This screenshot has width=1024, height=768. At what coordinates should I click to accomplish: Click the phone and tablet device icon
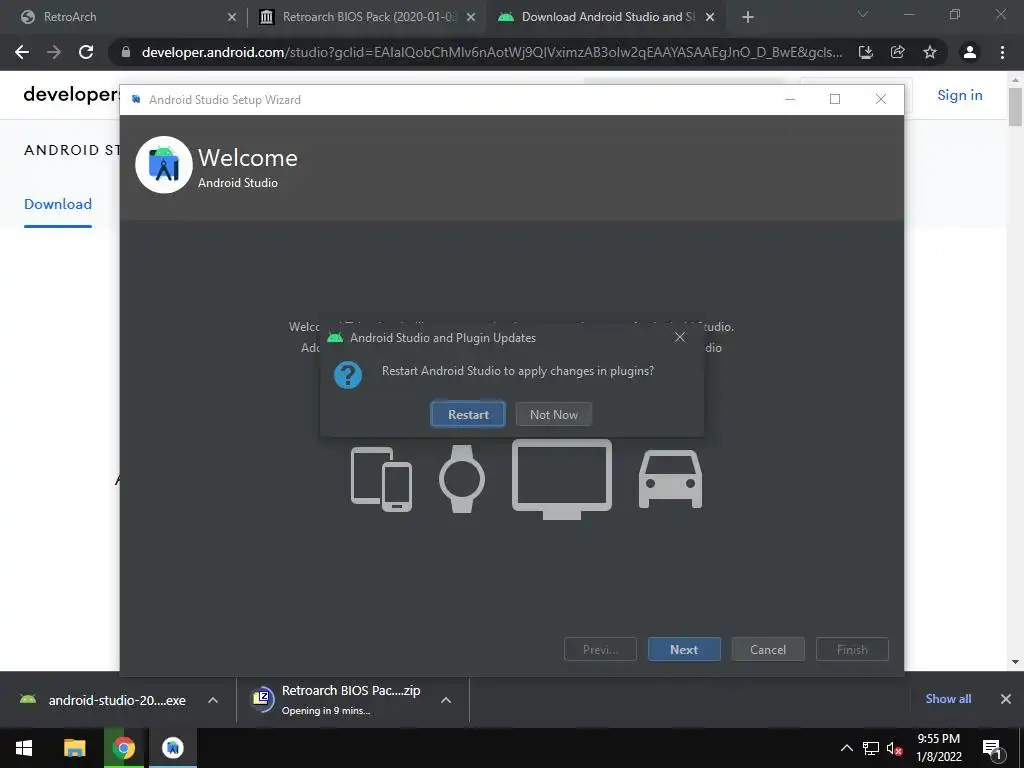tap(381, 479)
